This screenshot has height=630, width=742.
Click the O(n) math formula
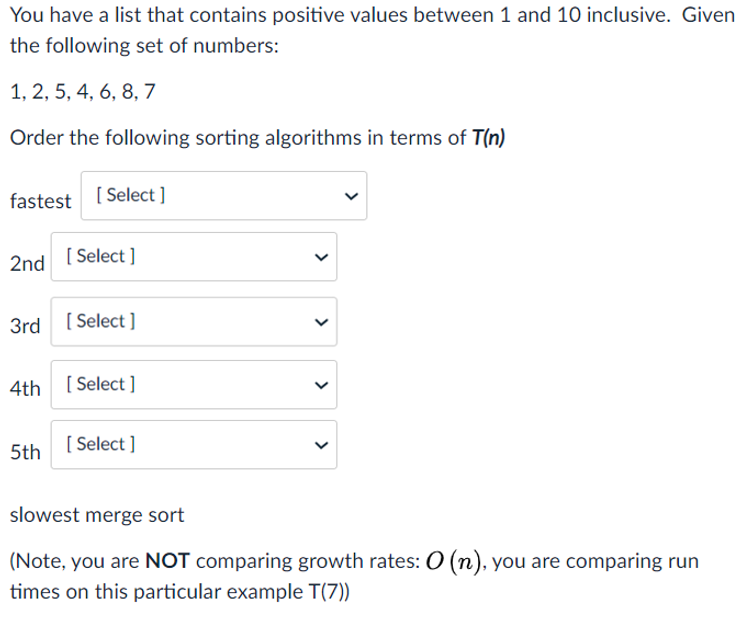[x=453, y=562]
